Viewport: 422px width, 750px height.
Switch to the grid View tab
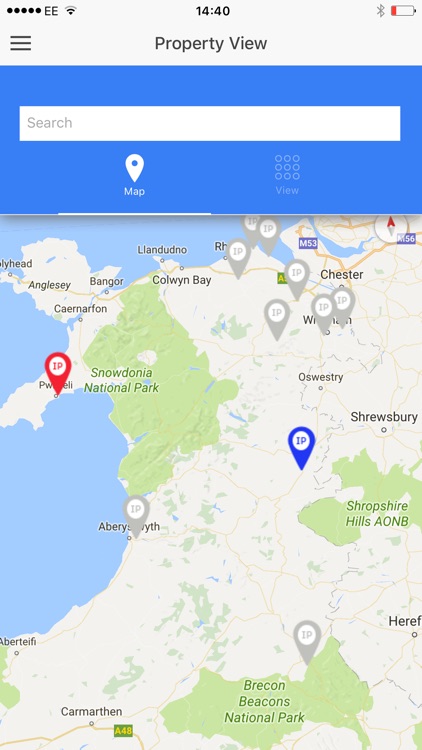tap(287, 175)
